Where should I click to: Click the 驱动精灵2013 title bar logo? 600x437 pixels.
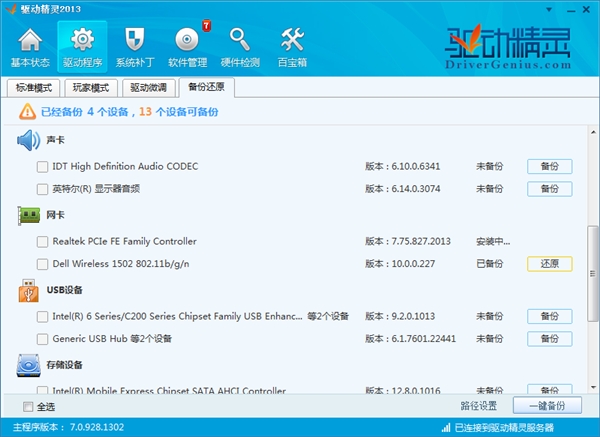point(11,9)
